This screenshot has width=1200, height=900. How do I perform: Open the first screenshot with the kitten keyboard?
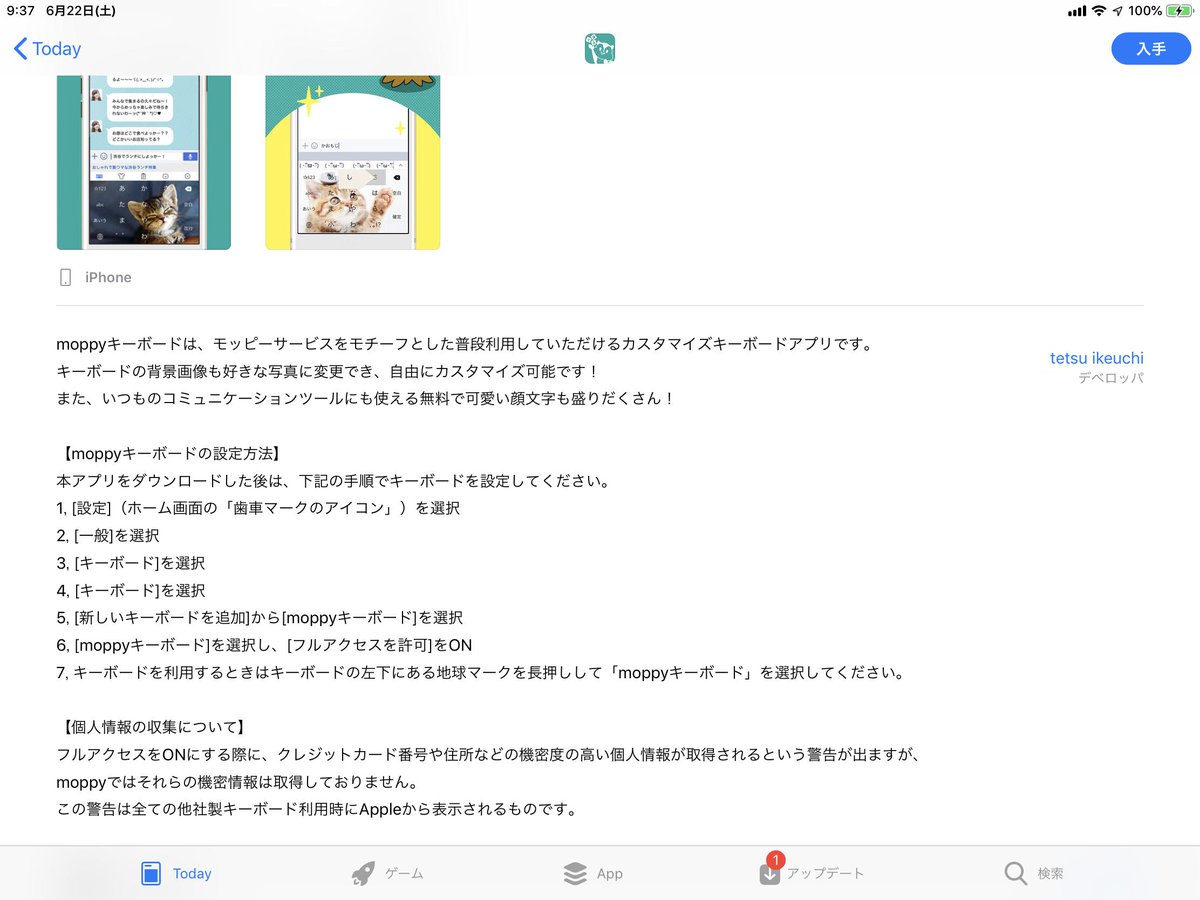point(144,162)
